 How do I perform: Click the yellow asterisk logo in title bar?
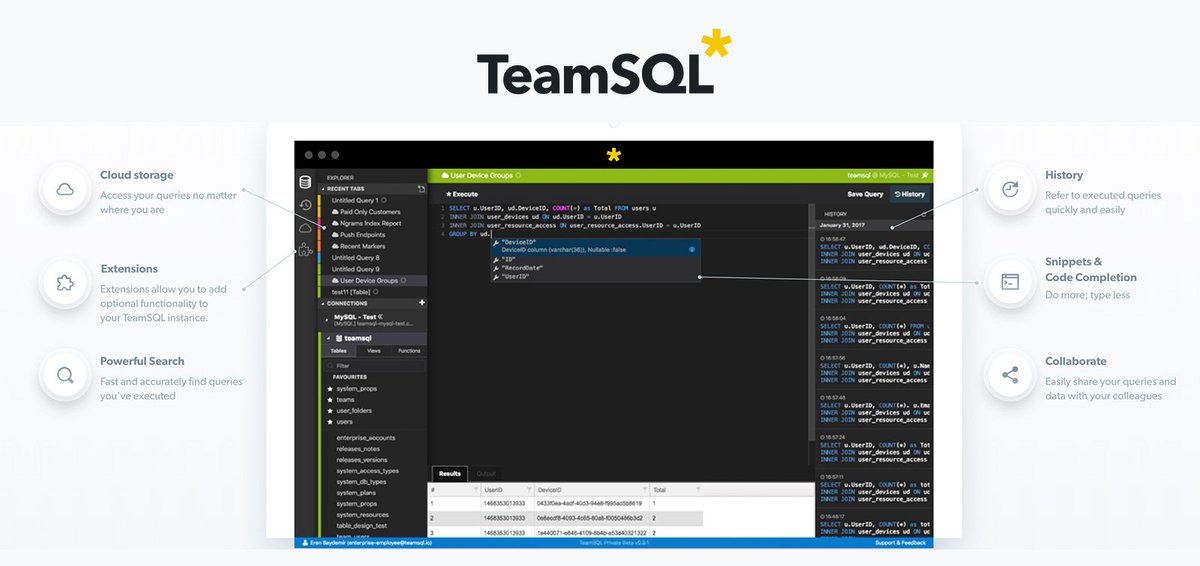(x=614, y=155)
